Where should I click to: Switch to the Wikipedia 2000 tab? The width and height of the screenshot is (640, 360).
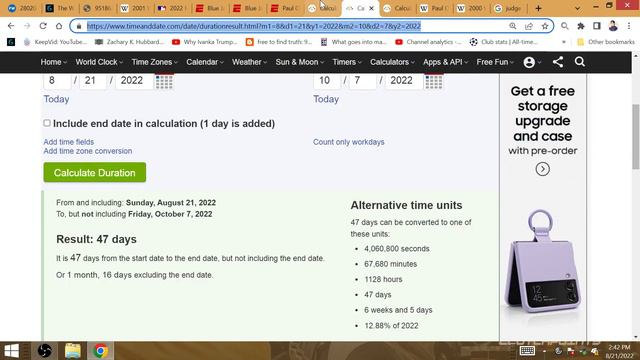coord(471,8)
